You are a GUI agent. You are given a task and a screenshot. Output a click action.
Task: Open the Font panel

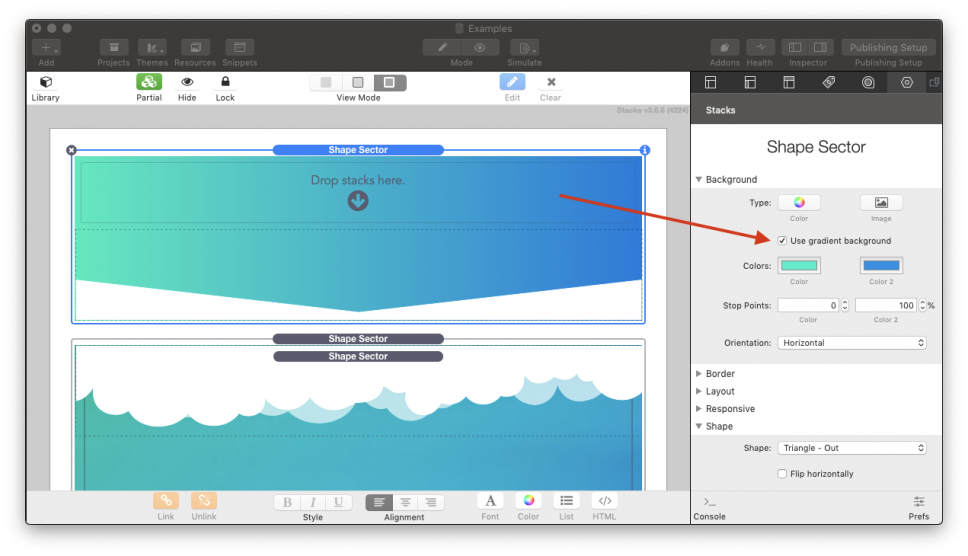tap(490, 500)
